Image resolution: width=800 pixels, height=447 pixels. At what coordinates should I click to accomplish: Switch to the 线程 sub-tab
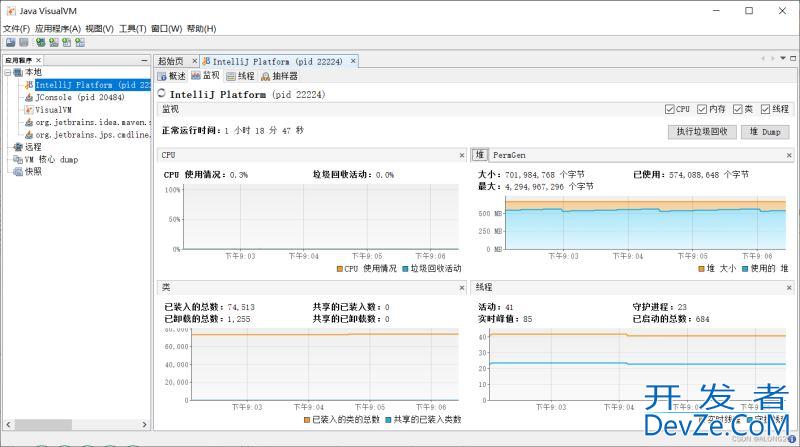(240, 76)
